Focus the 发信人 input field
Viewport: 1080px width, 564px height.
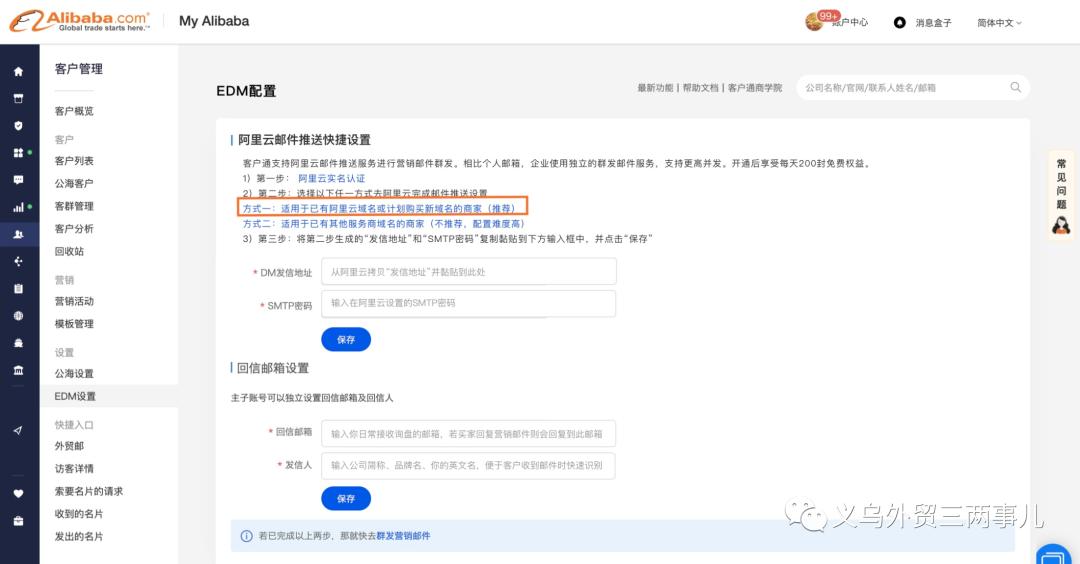coord(468,466)
